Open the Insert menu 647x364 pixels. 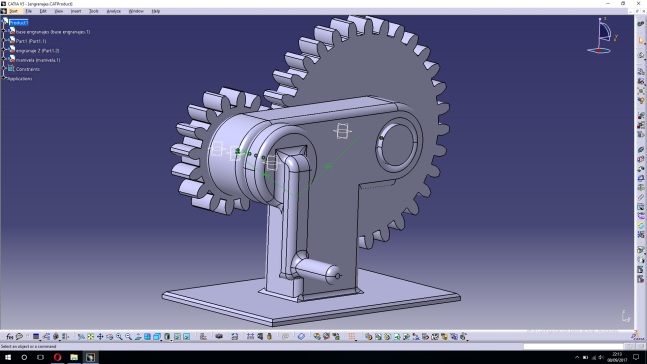(76, 11)
